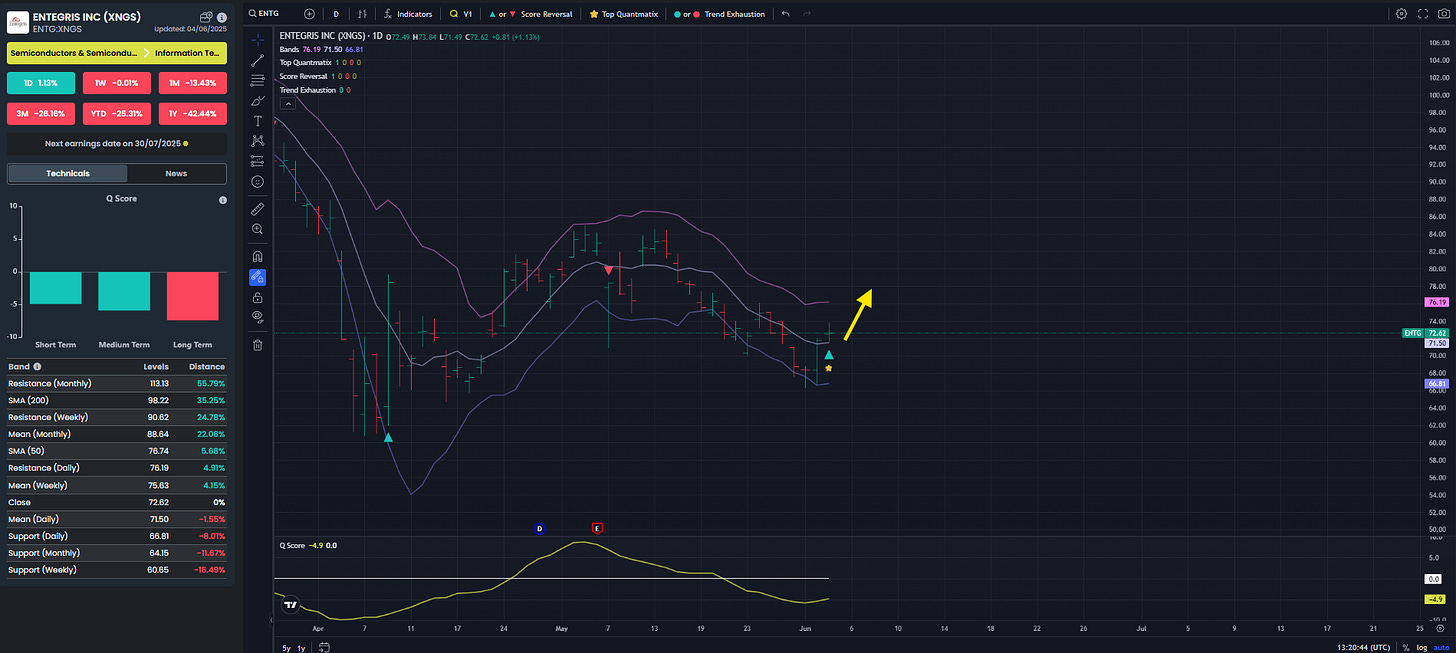The height and width of the screenshot is (653, 1456).
Task: Open the Fibonacci retracement tools
Action: (258, 79)
